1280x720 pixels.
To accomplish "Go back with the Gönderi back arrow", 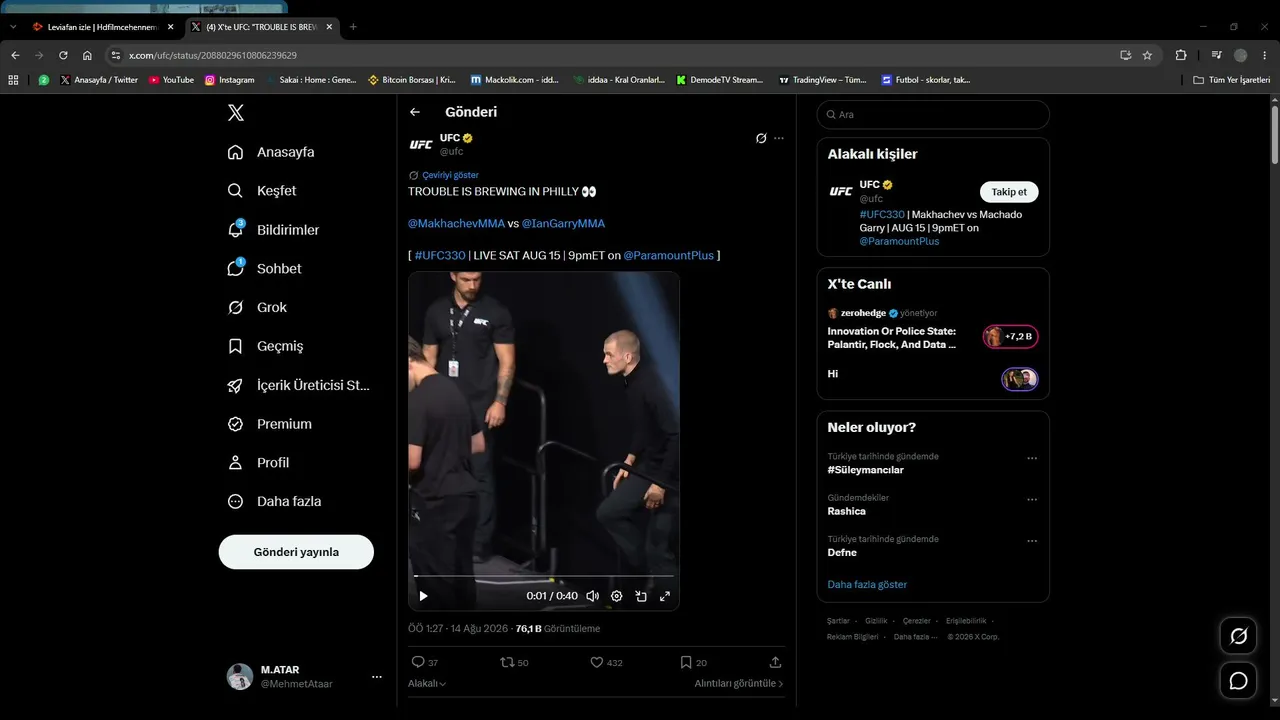I will pyautogui.click(x=415, y=112).
